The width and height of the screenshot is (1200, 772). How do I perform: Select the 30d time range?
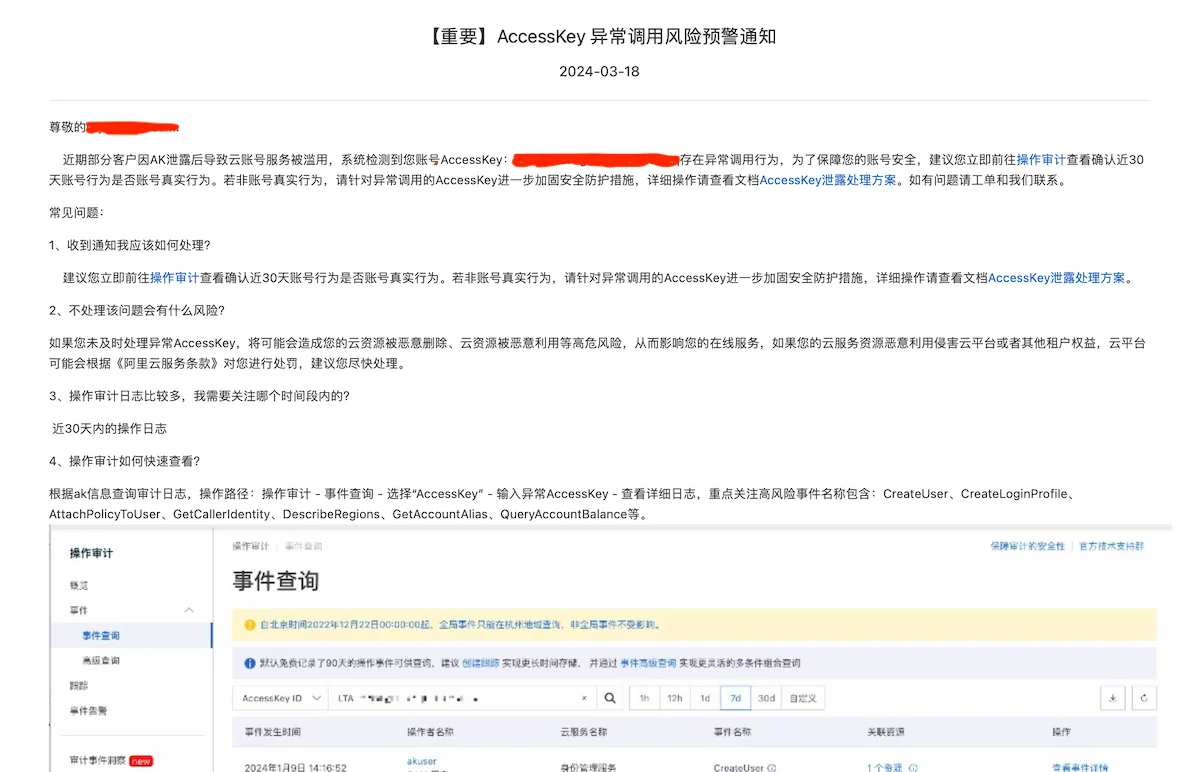(766, 698)
